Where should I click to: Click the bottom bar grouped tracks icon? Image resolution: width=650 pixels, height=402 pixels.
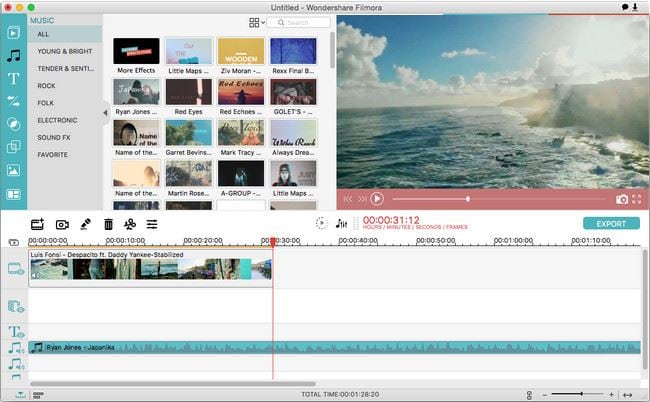[x=38, y=395]
